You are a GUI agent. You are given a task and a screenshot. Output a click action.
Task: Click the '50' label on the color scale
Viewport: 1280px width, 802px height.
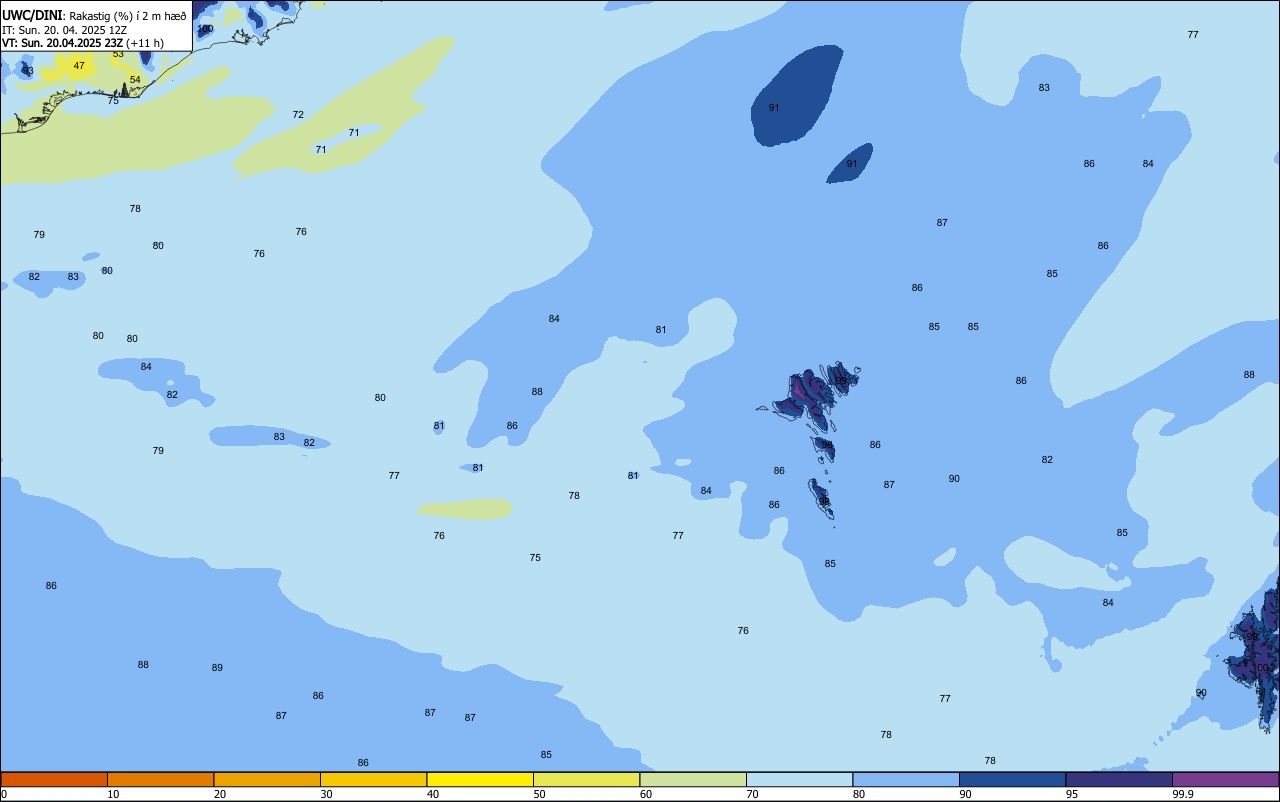tap(540, 794)
